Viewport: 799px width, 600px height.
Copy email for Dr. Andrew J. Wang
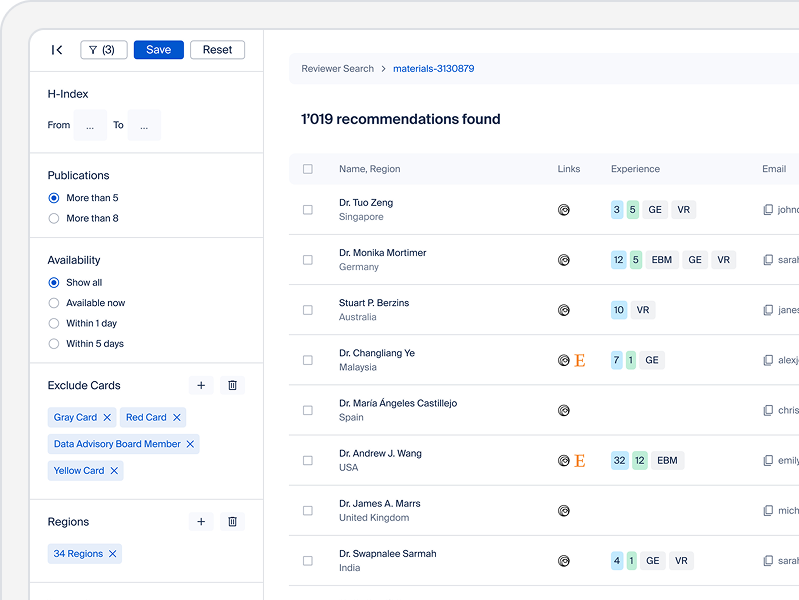tap(768, 461)
